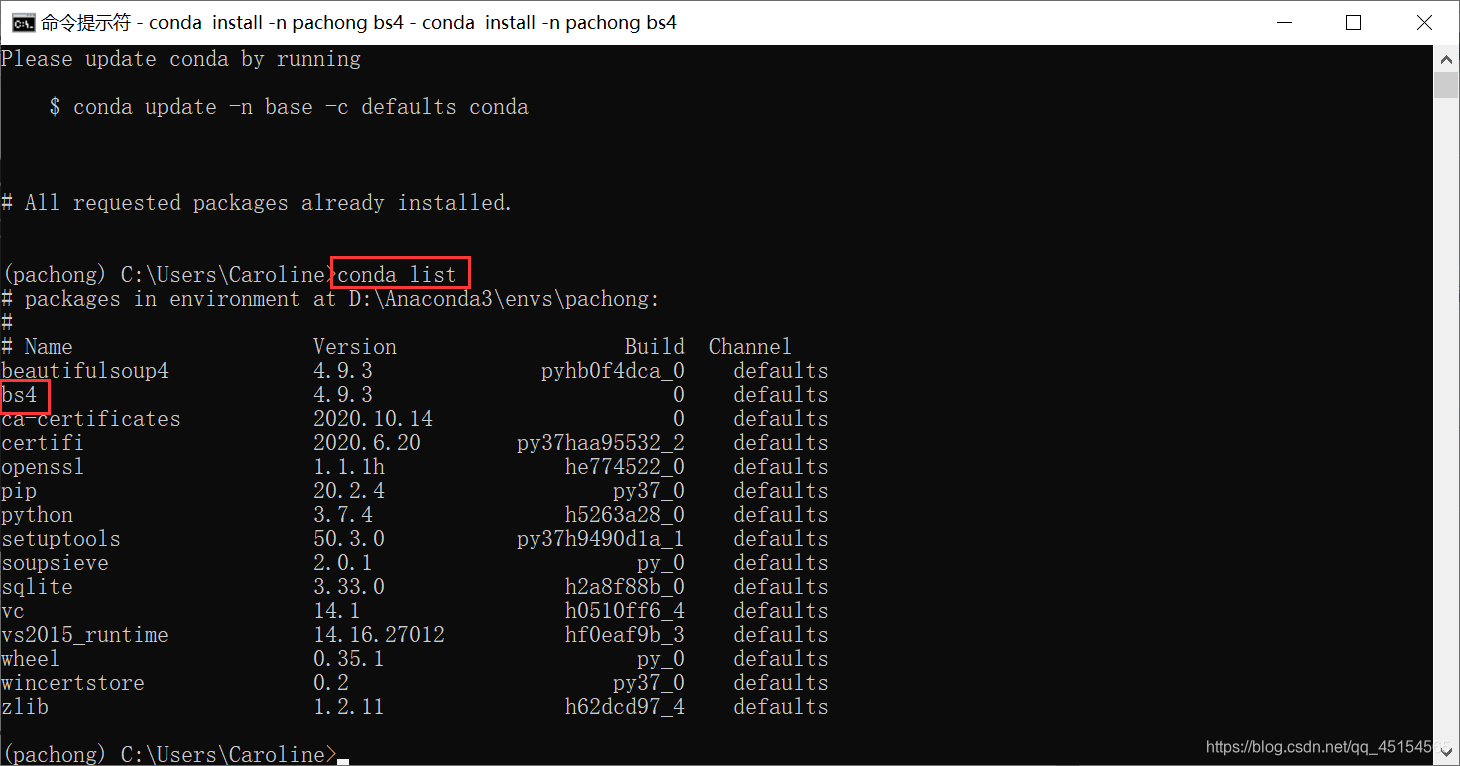Click build string py37h9490d1a_1
The height and width of the screenshot is (766, 1460).
(x=601, y=539)
